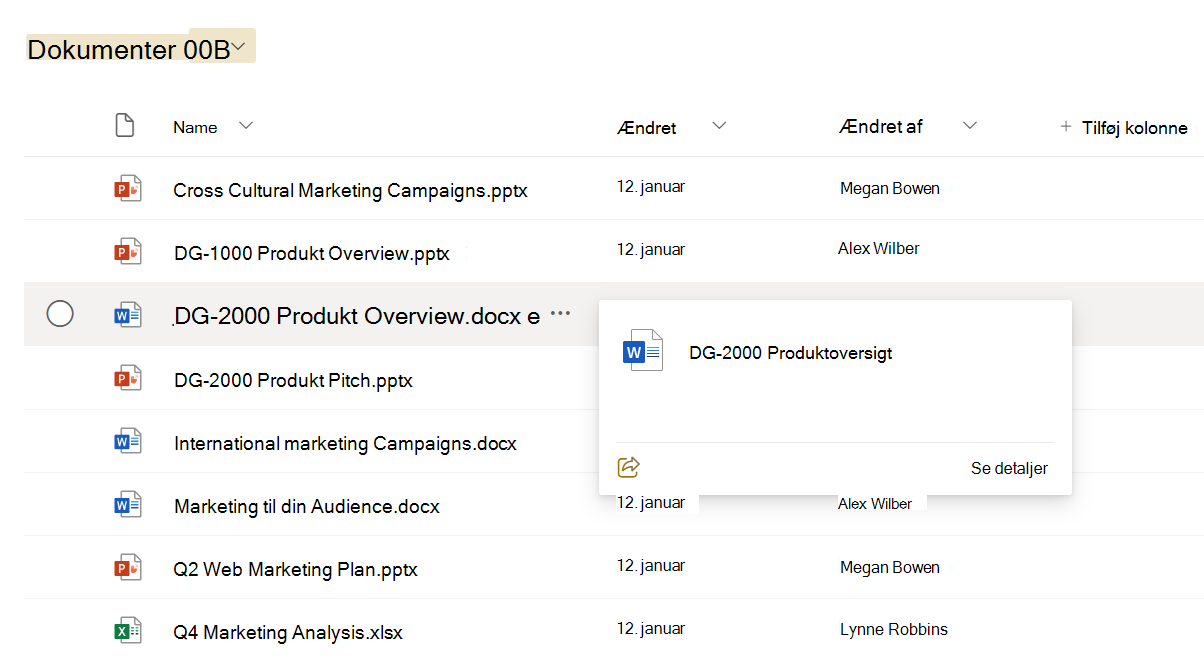
Task: Click Lynne Robbins in Q4 Marketing Analysis row
Action: (x=894, y=629)
